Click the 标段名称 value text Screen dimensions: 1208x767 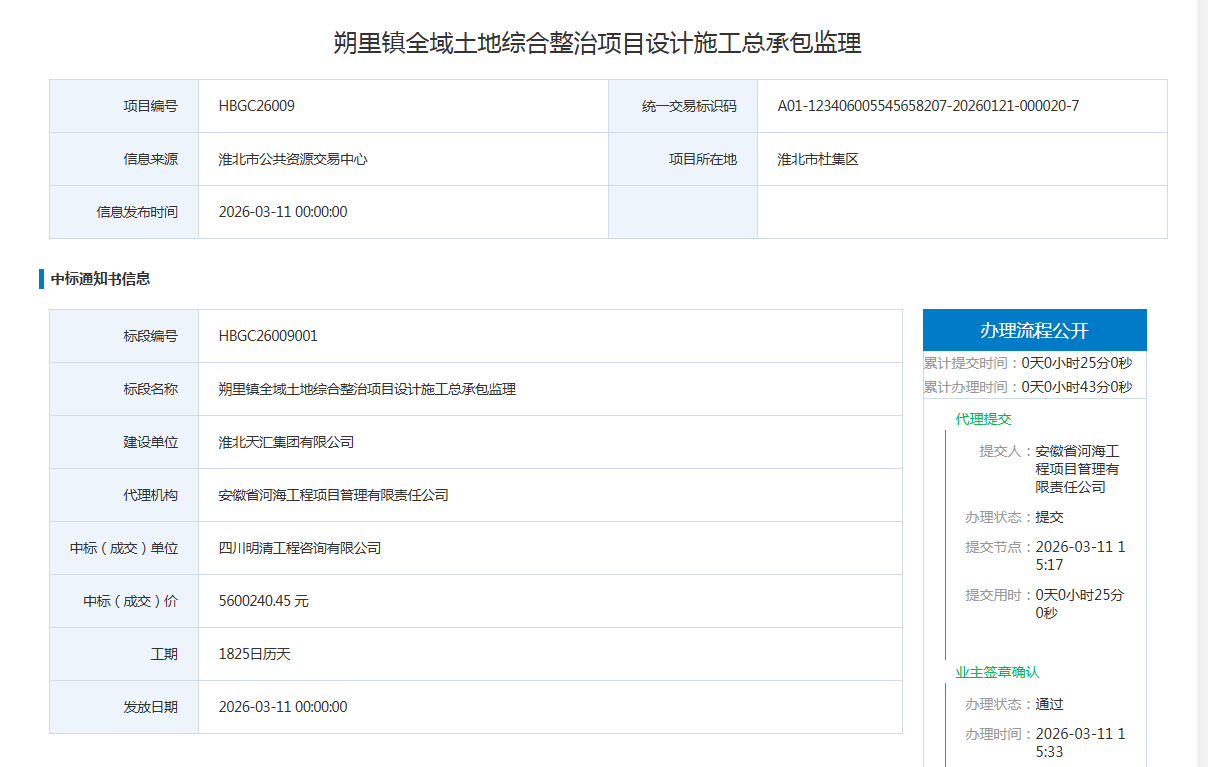click(367, 389)
